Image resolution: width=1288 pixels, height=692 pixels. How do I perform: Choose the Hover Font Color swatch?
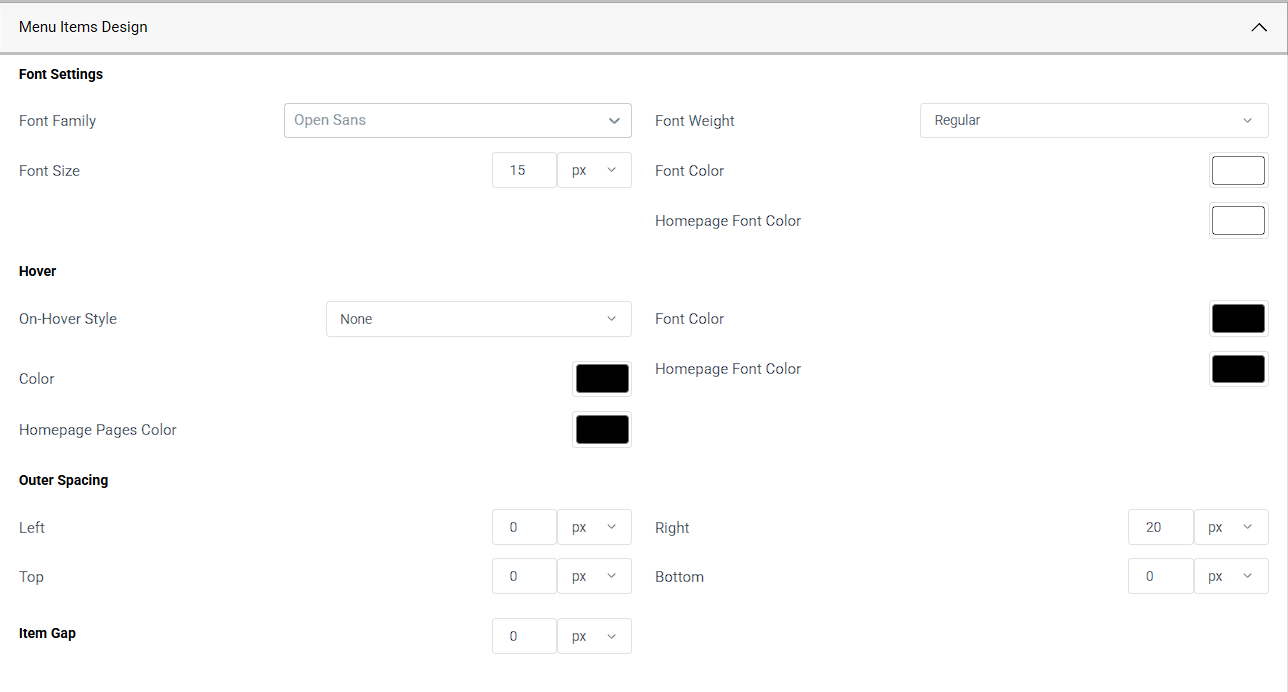1238,319
